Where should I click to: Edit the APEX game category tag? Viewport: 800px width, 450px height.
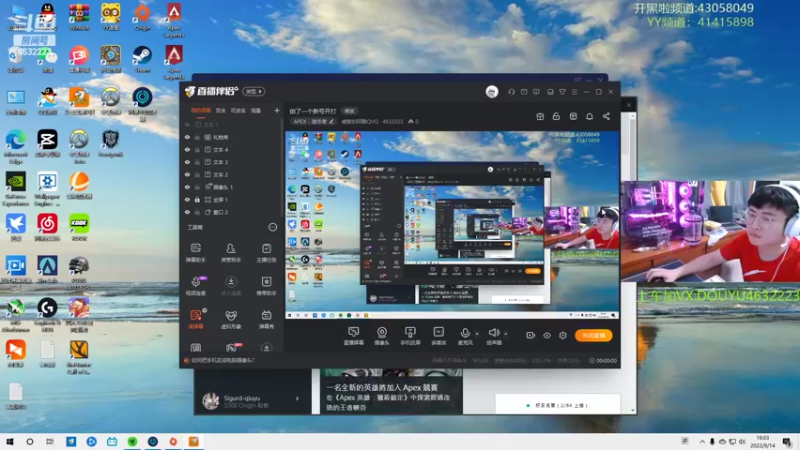pos(314,121)
